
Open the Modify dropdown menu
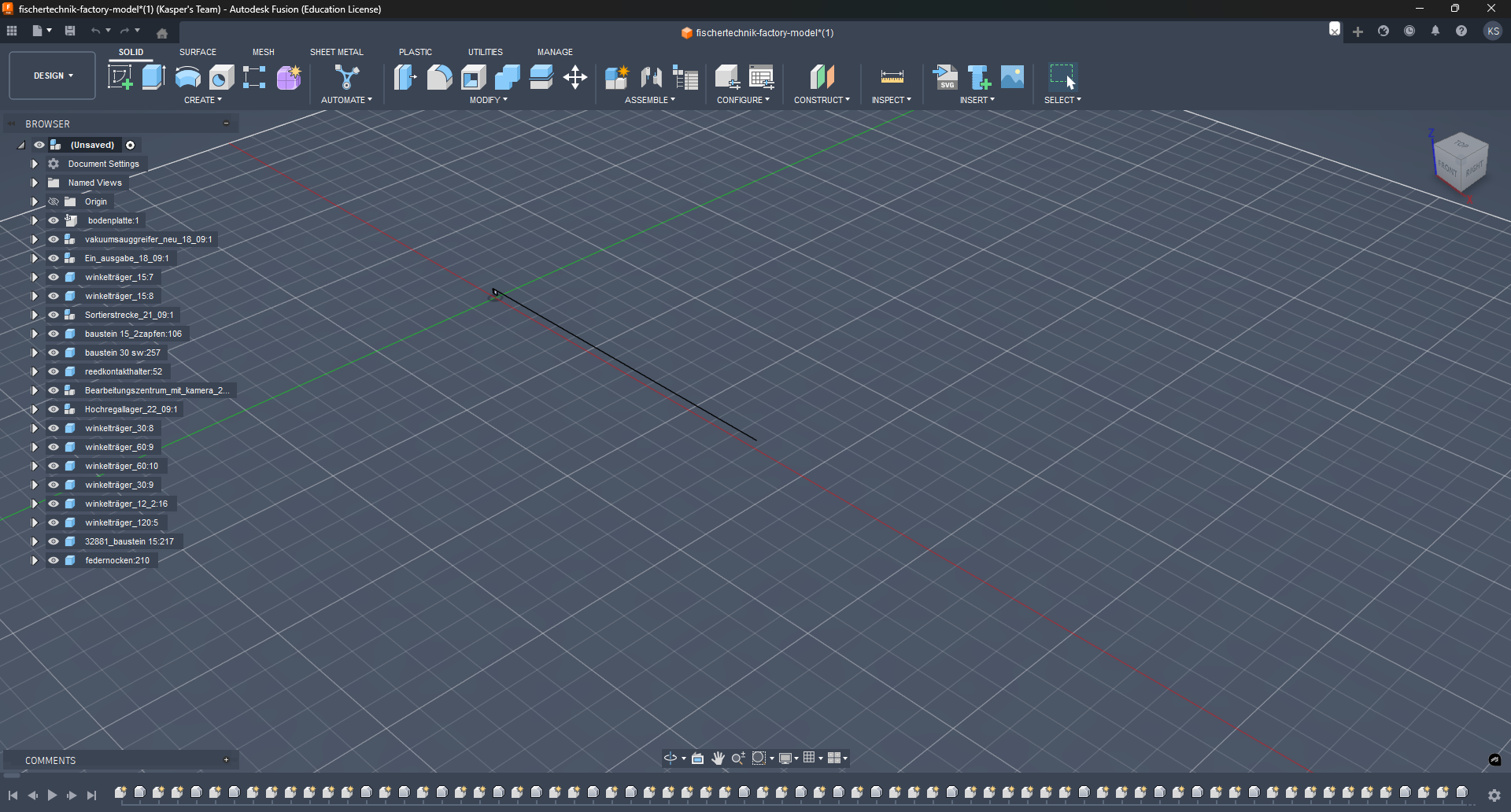[488, 99]
